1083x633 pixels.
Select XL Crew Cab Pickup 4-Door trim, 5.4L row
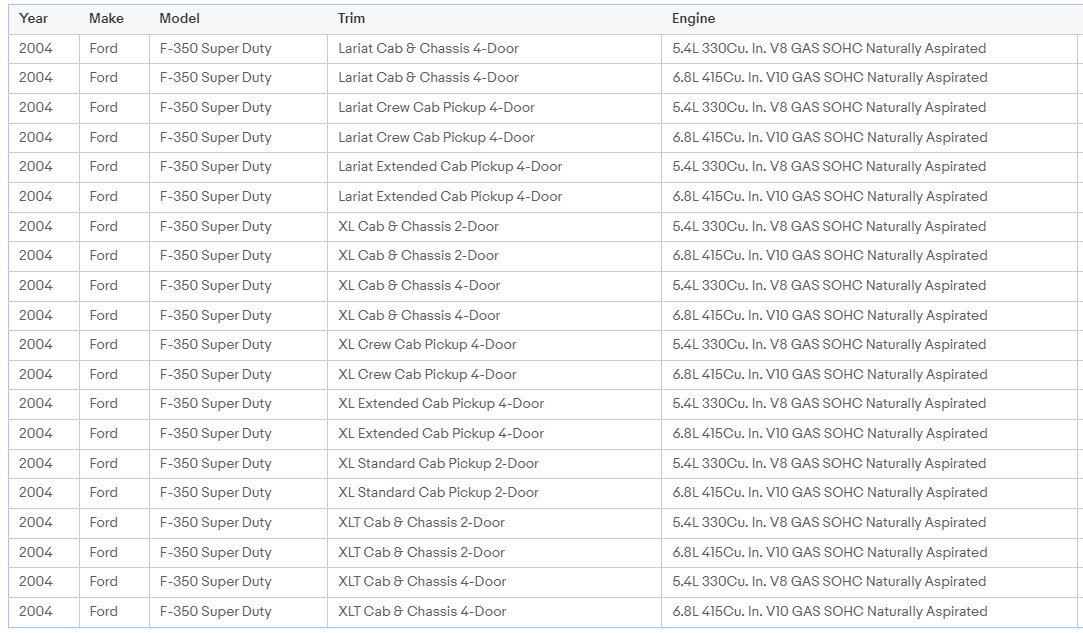tap(428, 344)
